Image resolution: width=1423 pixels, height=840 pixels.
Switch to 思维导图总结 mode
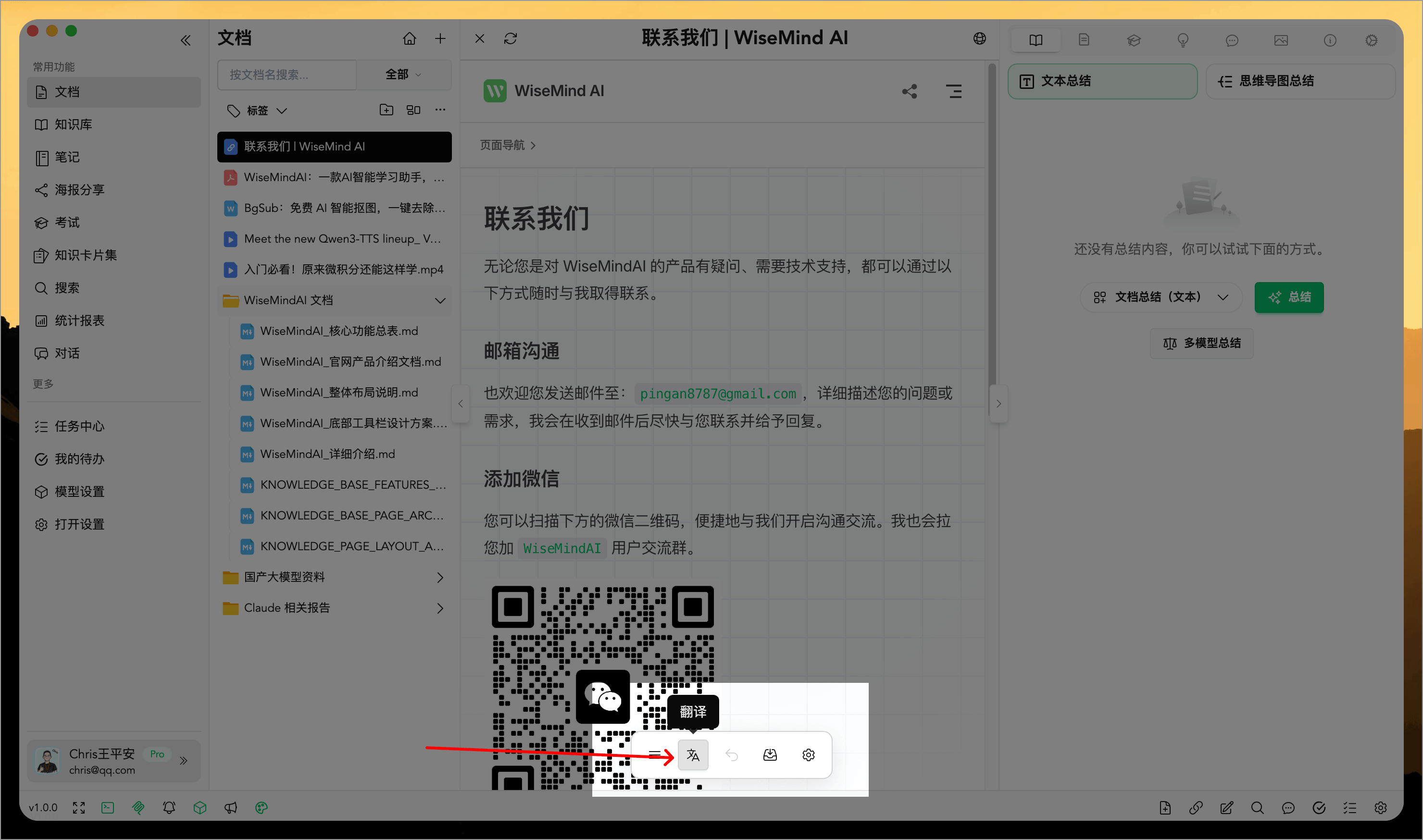pyautogui.click(x=1299, y=81)
